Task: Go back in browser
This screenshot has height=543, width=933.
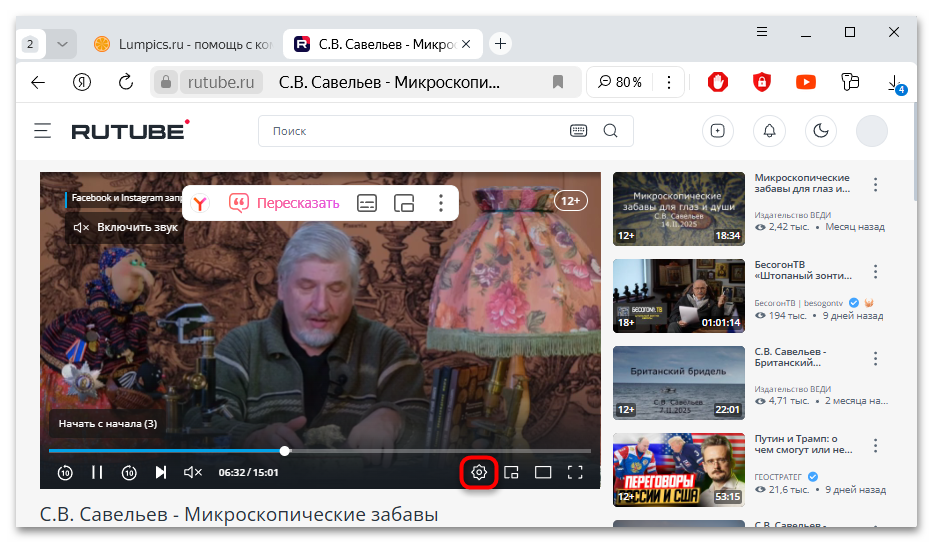Action: tap(38, 82)
